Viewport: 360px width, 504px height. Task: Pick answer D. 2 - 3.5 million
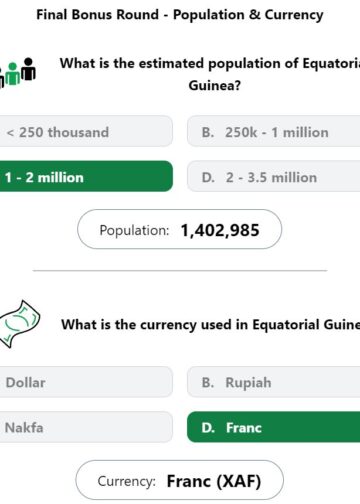(274, 176)
